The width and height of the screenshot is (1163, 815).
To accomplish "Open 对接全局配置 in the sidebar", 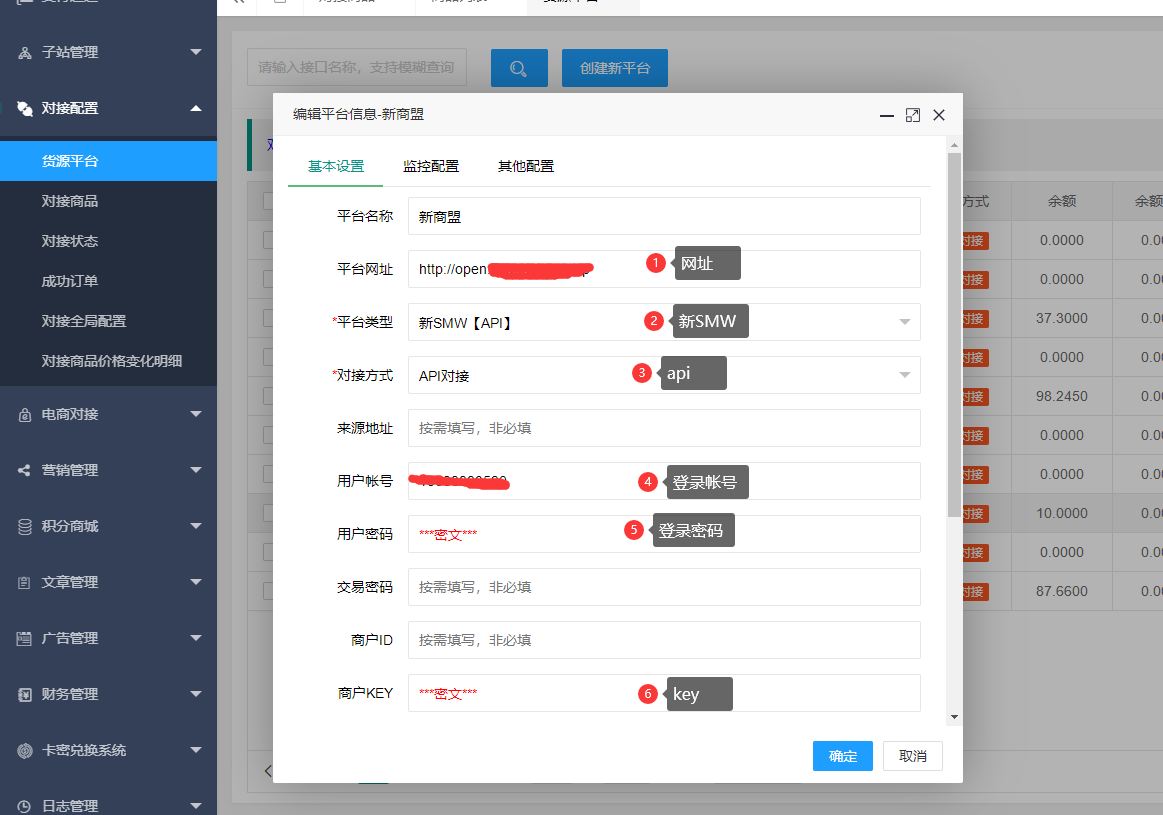I will point(108,321).
